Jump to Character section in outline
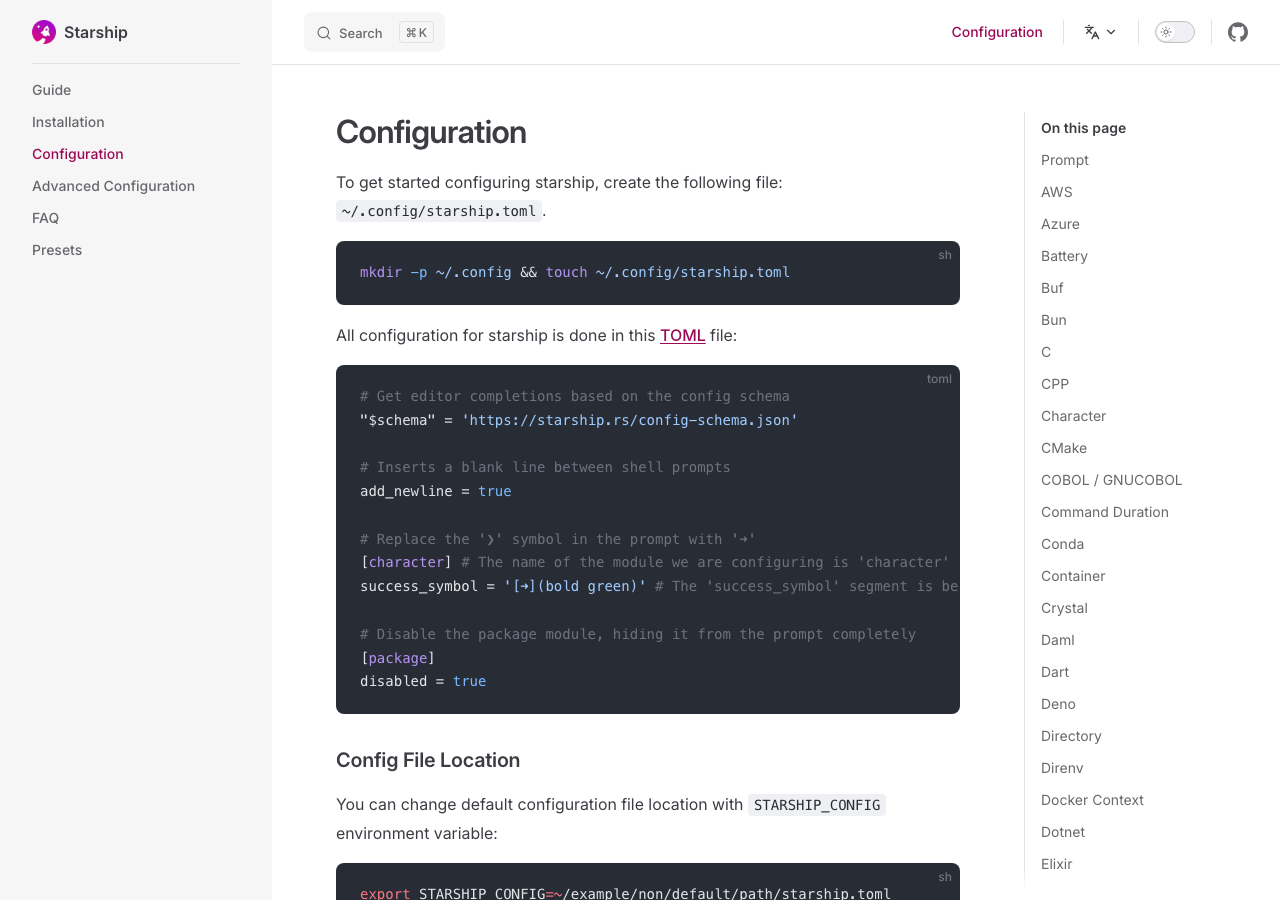The image size is (1280, 900). [1073, 416]
